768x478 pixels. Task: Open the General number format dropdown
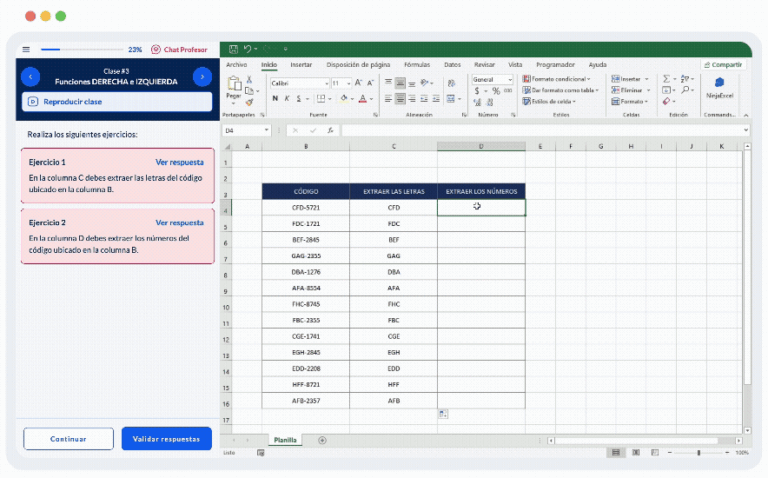[510, 79]
